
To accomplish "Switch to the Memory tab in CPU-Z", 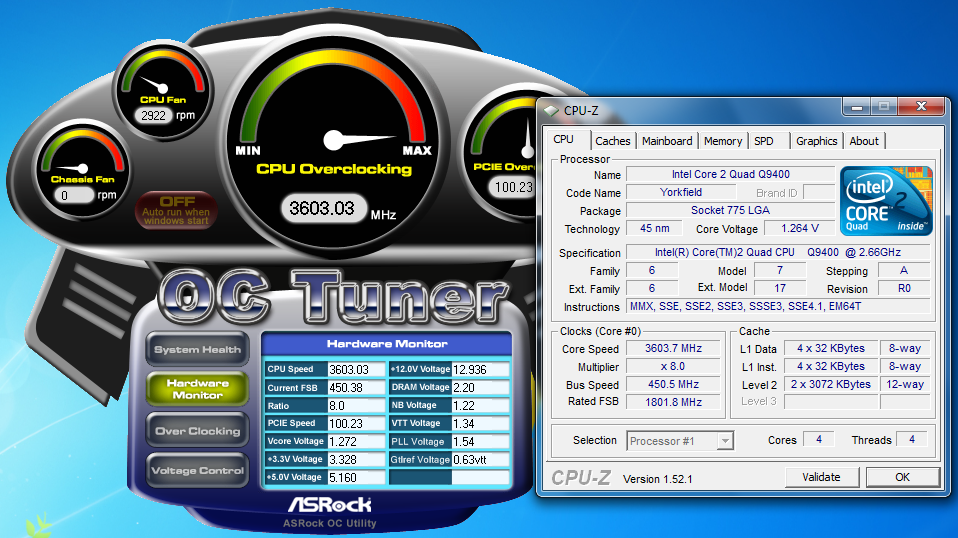I will coord(723,141).
